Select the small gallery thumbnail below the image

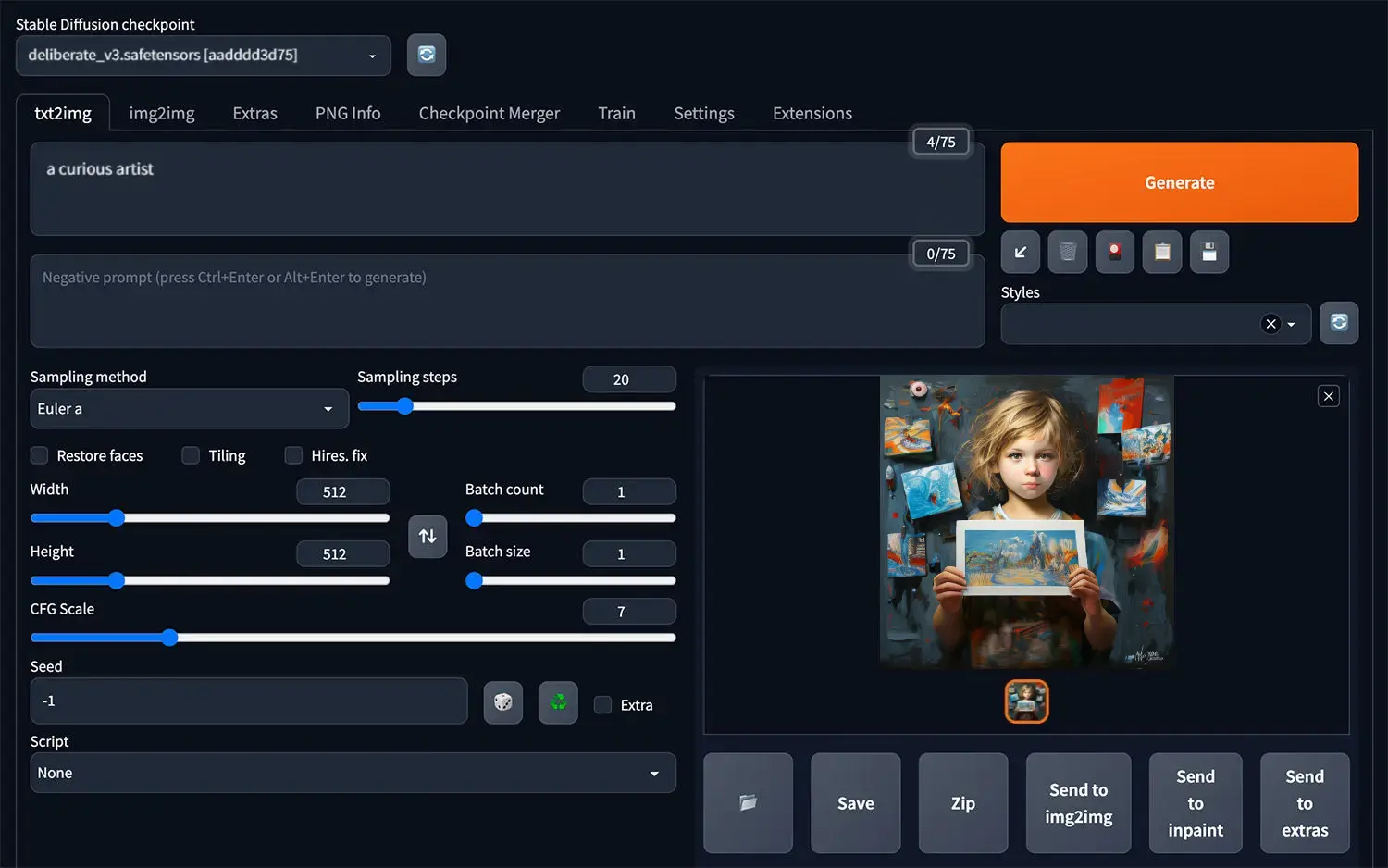[1027, 701]
